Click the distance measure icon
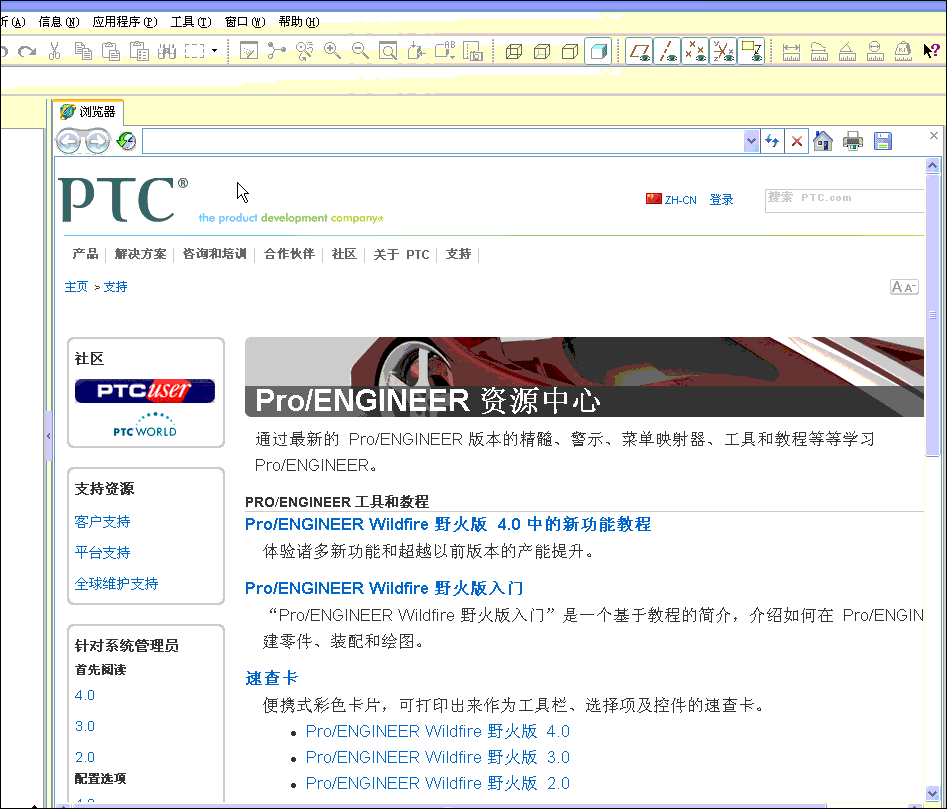This screenshot has height=809, width=947. pyautogui.click(x=791, y=51)
